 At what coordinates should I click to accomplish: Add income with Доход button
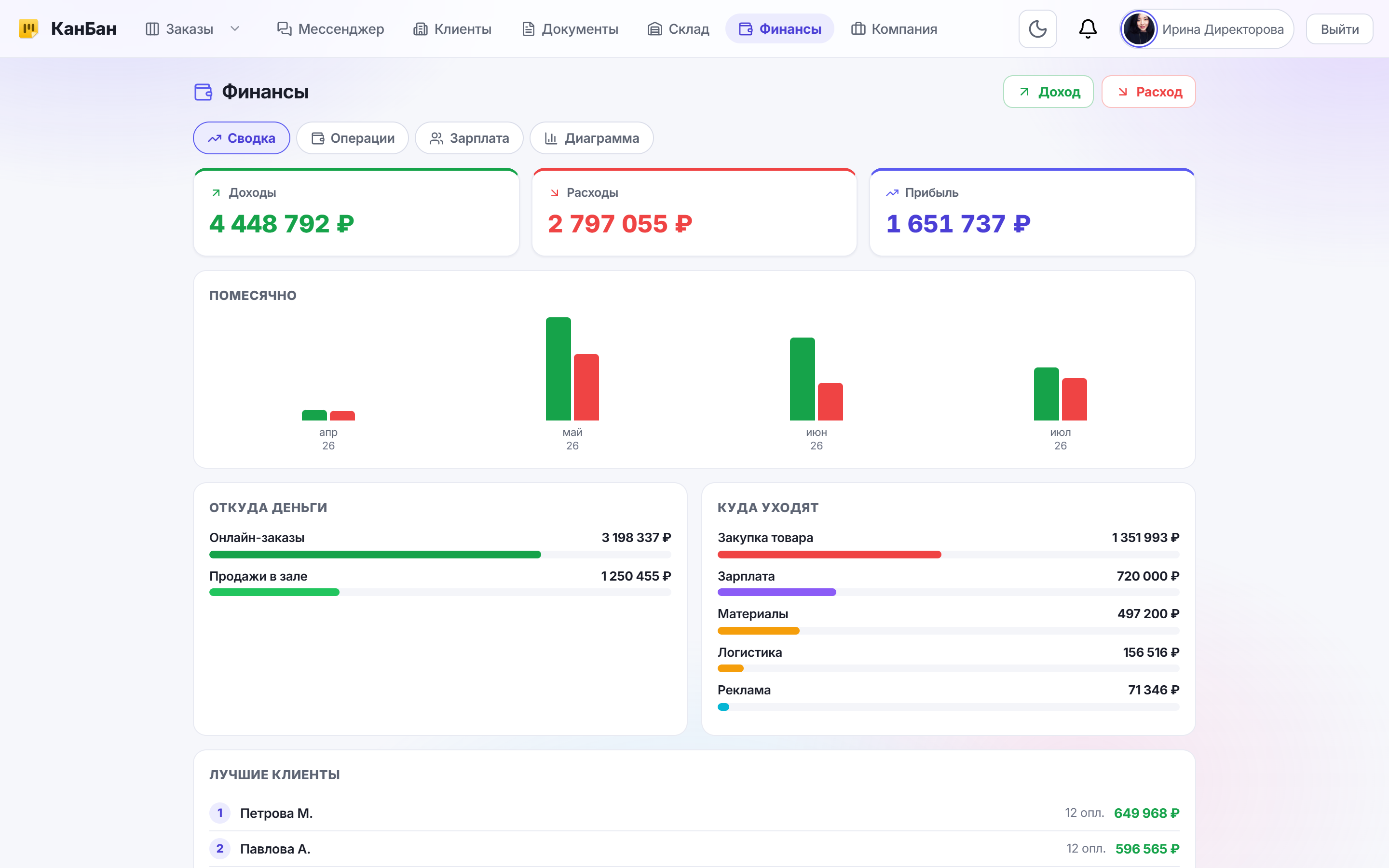pos(1048,92)
